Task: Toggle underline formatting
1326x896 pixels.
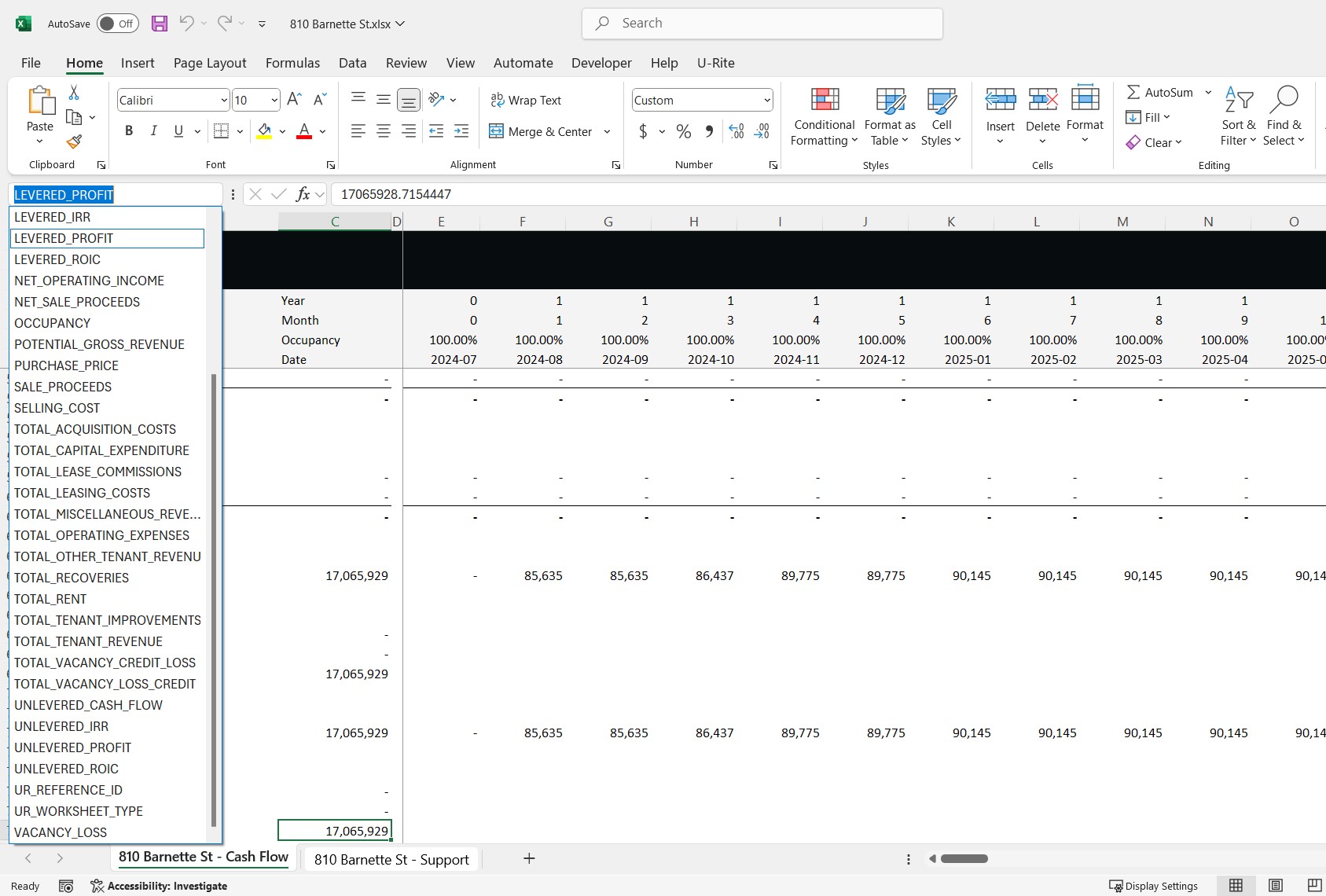Action: pyautogui.click(x=178, y=131)
